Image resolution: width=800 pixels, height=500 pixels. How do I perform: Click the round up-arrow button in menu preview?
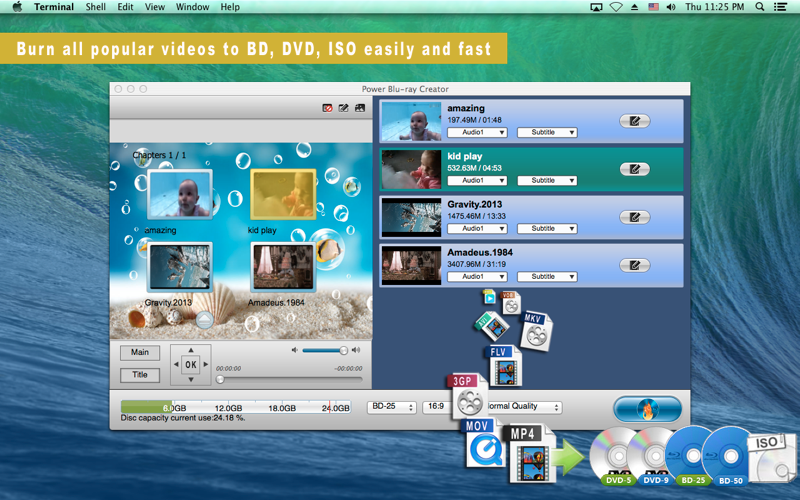[x=205, y=320]
